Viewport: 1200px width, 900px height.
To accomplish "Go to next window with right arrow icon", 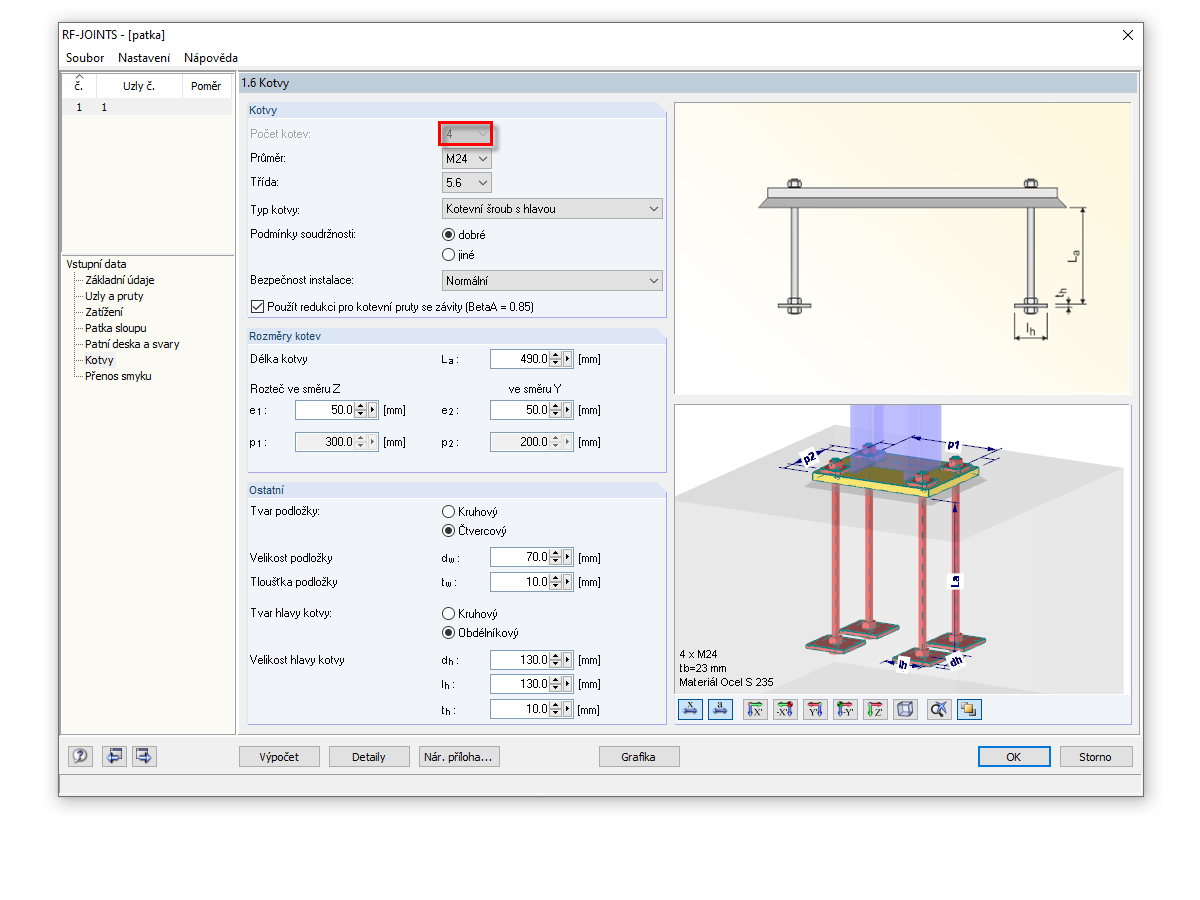I will (144, 756).
